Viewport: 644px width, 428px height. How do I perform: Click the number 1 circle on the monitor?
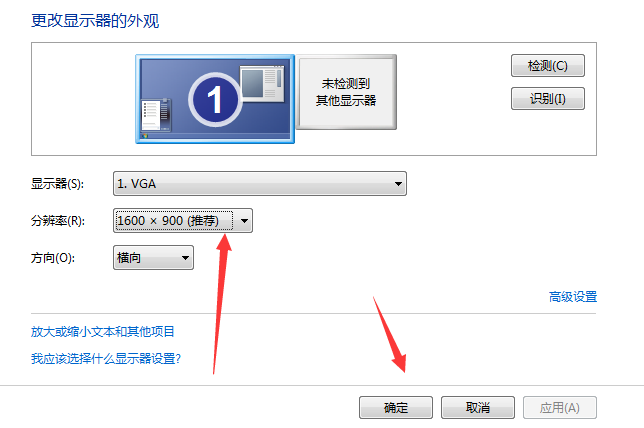(x=215, y=99)
